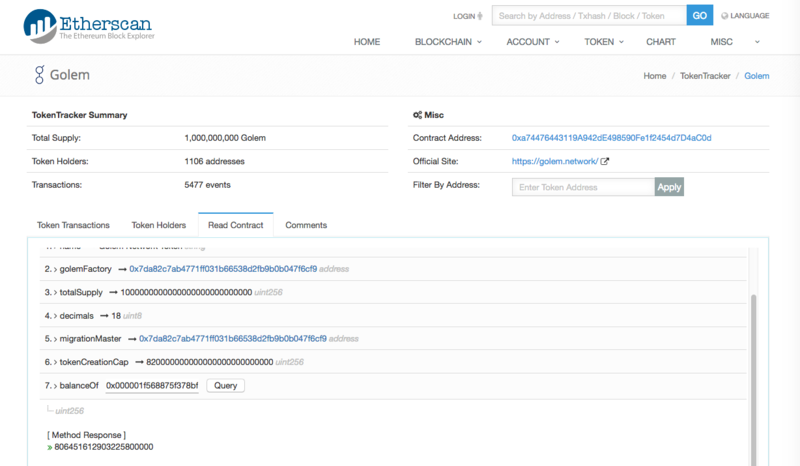Click the TokenTracker breadcrumb link
This screenshot has height=466, width=800.
[x=705, y=76]
